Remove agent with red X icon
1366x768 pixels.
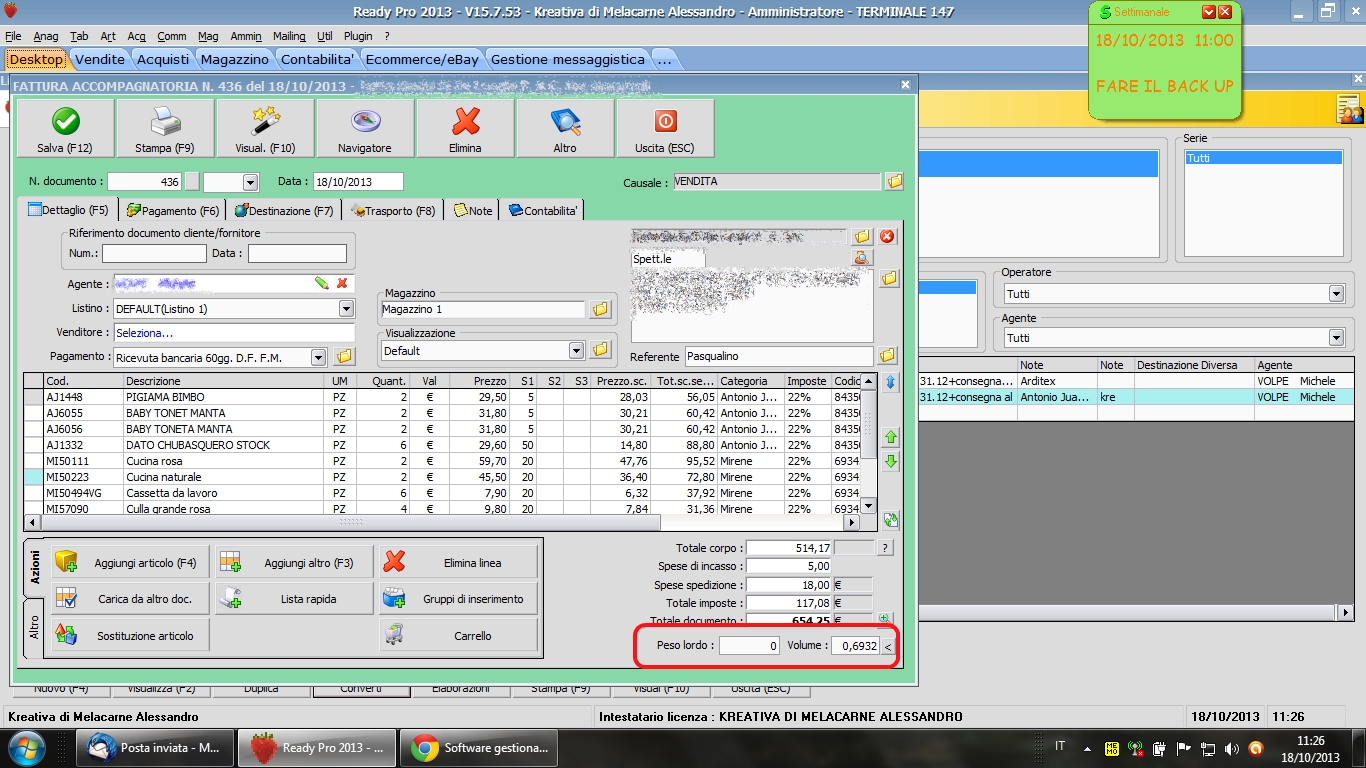tap(342, 284)
